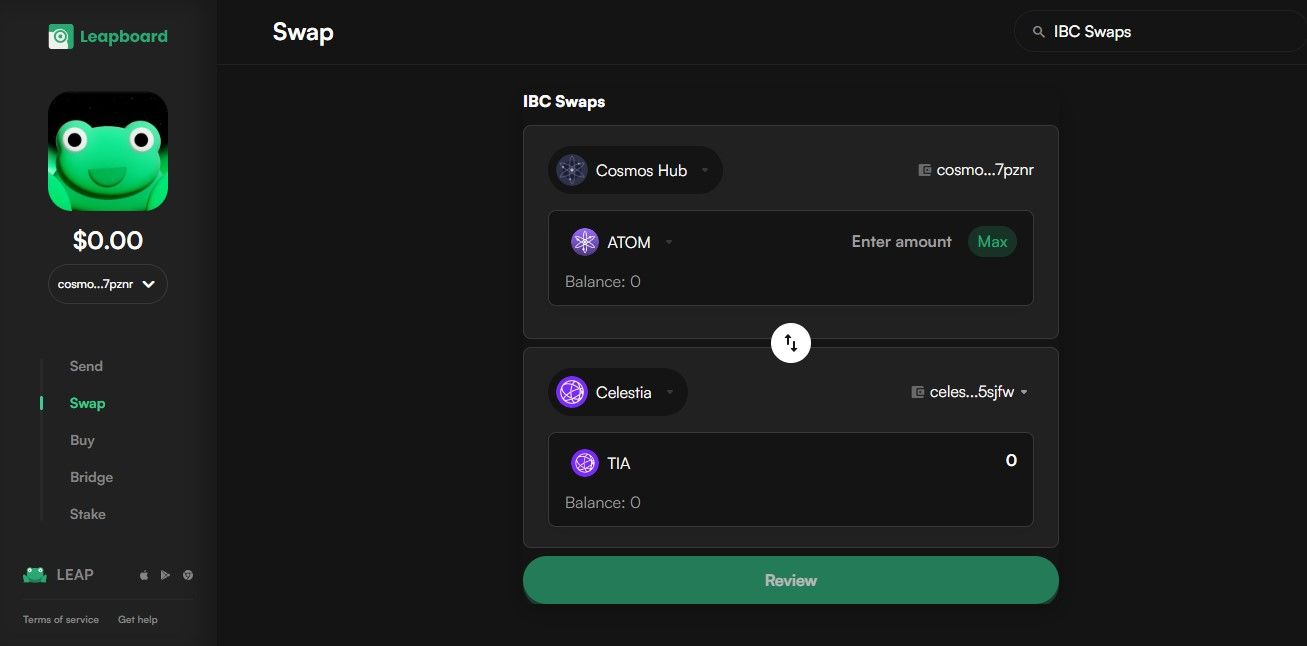Click the TIA Balance: 0 text
The image size is (1307, 646).
tap(603, 503)
